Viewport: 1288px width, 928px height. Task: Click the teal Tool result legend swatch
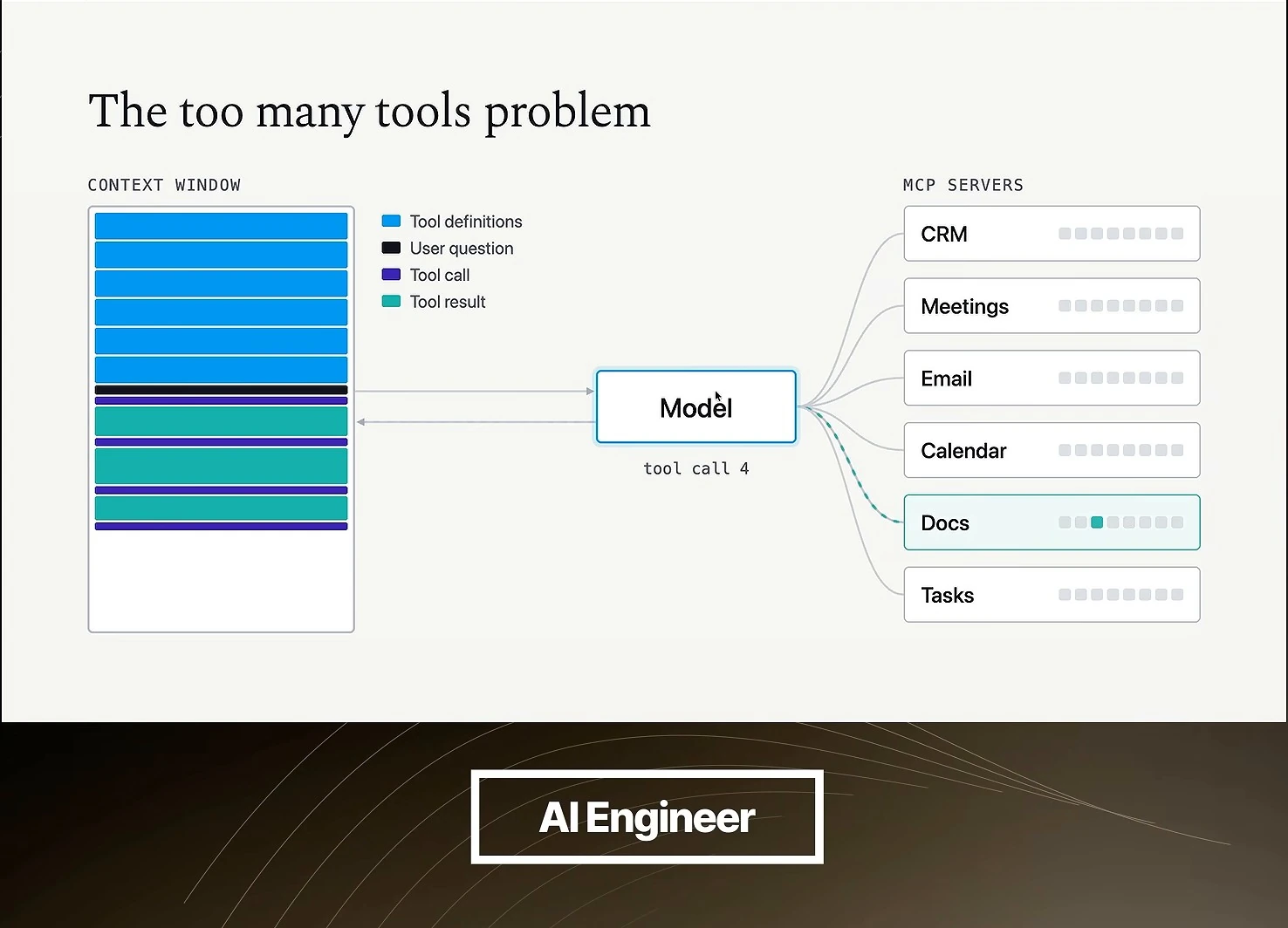pos(391,301)
